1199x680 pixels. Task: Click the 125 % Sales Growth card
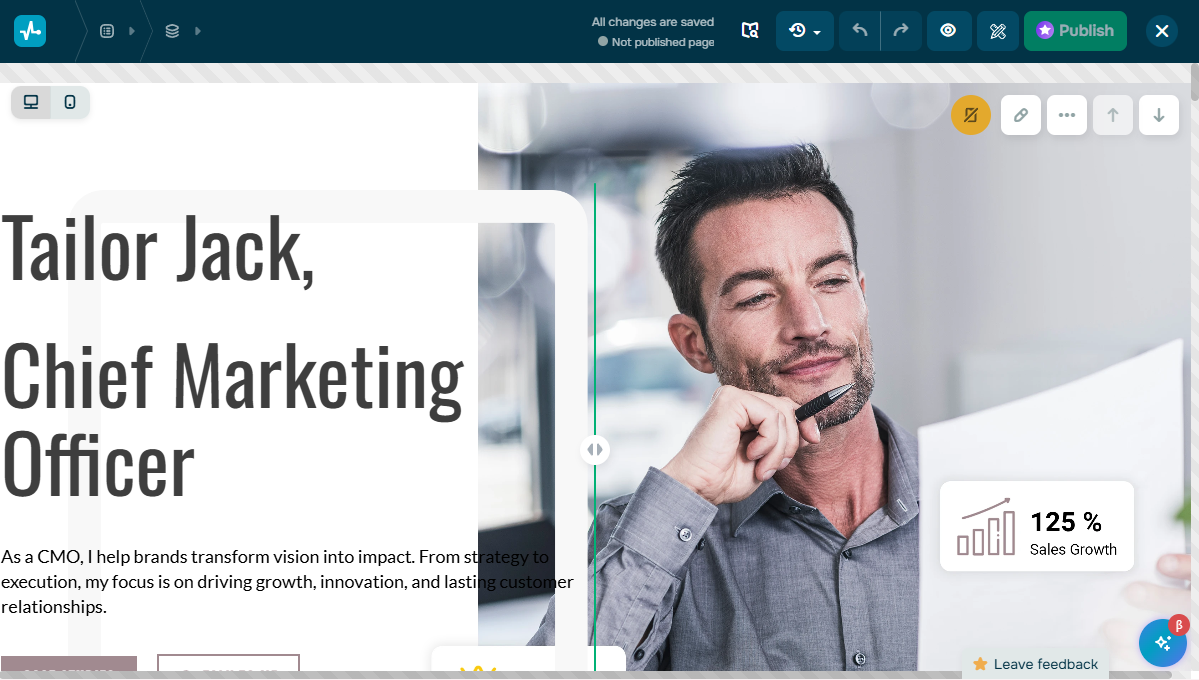[x=1036, y=525]
